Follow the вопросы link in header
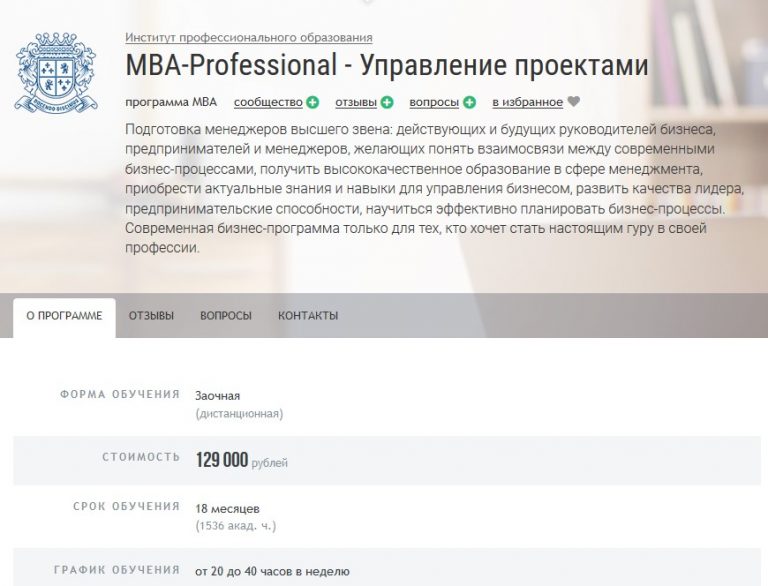 pos(434,102)
